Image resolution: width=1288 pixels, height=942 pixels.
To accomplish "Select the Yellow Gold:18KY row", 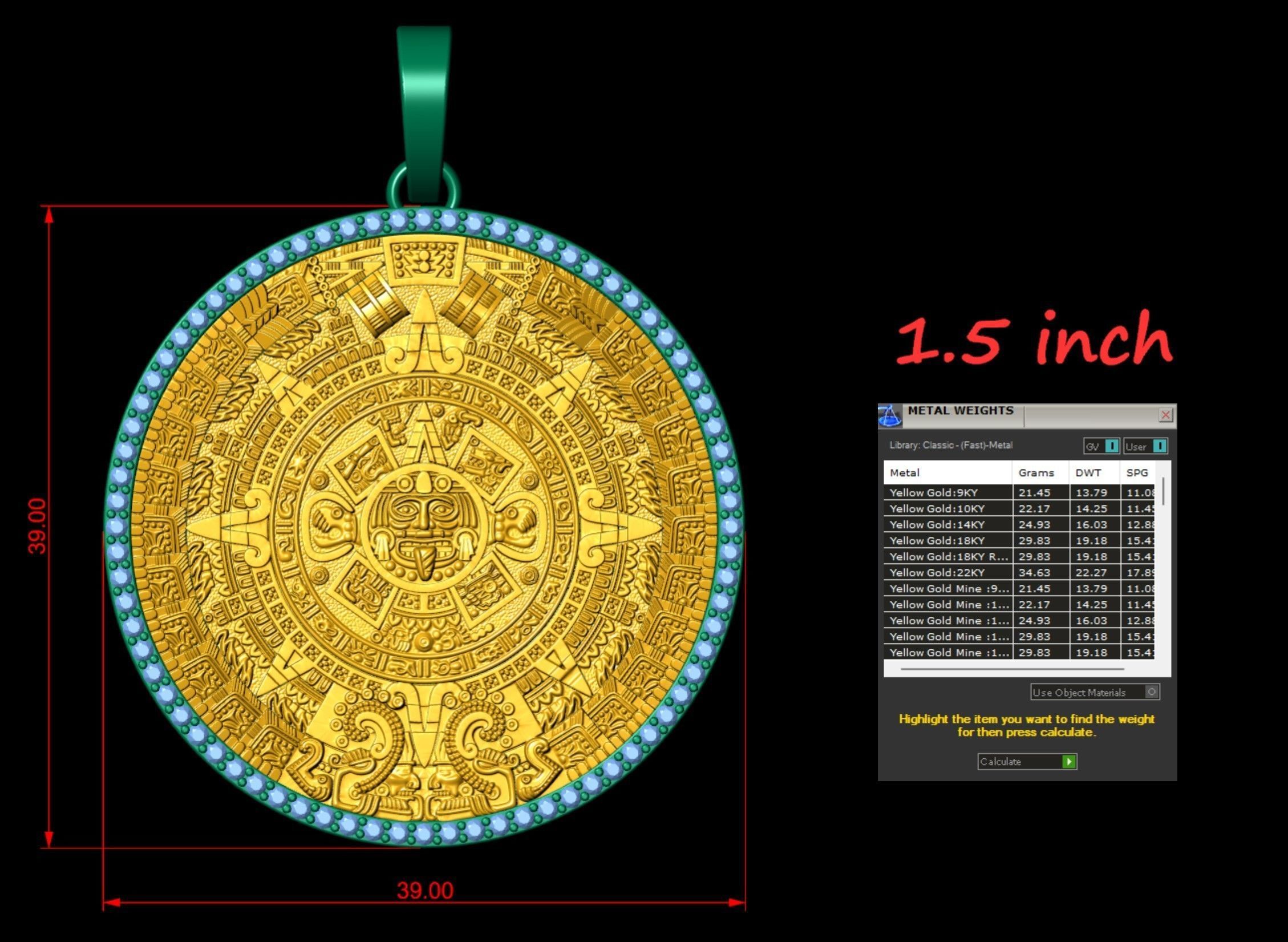I will click(x=1019, y=540).
